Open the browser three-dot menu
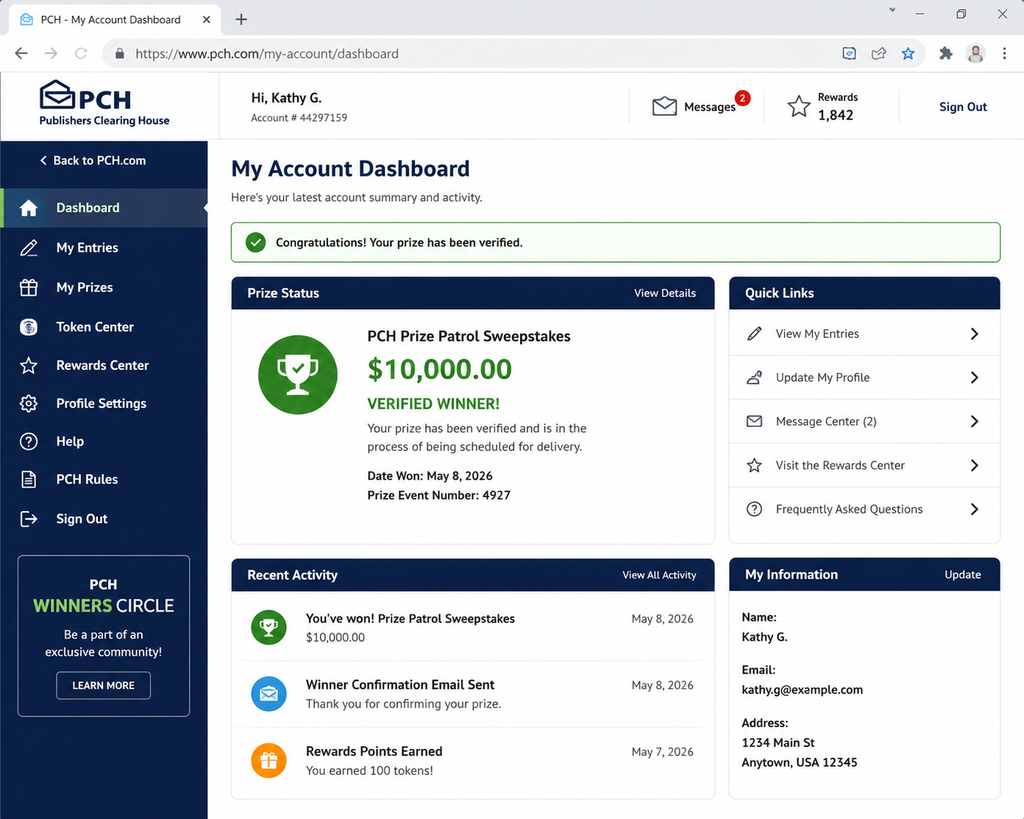The height and width of the screenshot is (819, 1024). (x=1004, y=54)
